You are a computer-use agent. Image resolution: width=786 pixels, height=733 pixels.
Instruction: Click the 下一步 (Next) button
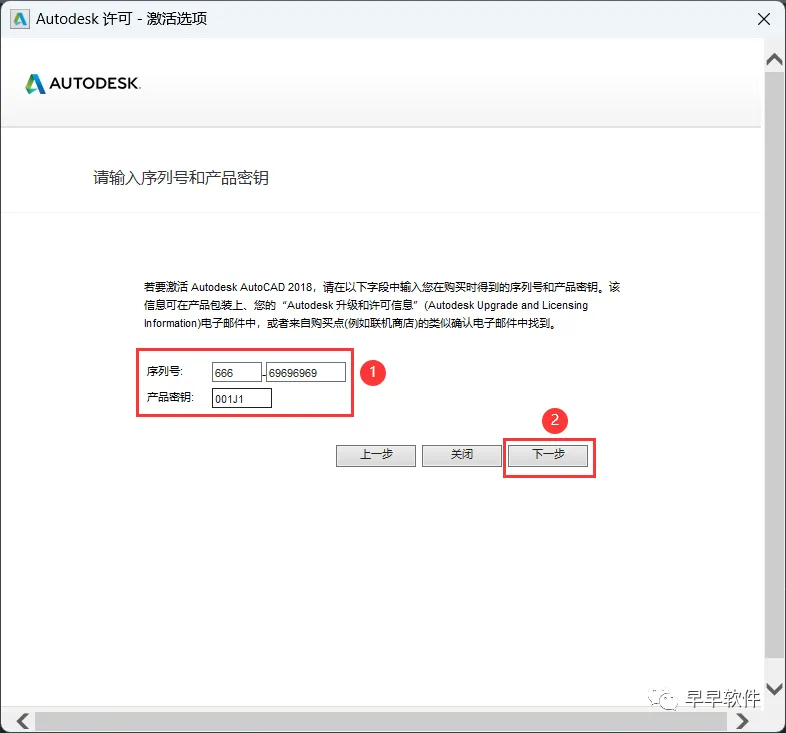point(548,455)
